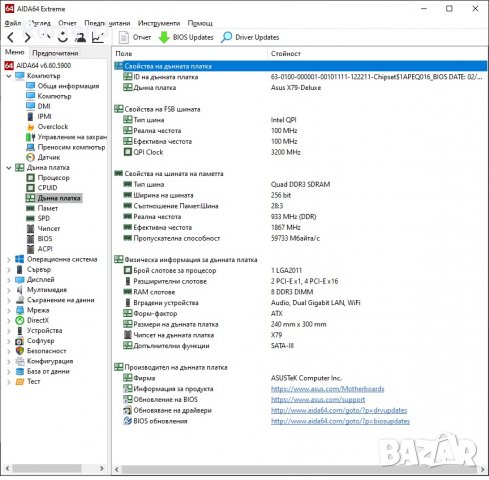Click the CPUID icon in tree

point(30,188)
